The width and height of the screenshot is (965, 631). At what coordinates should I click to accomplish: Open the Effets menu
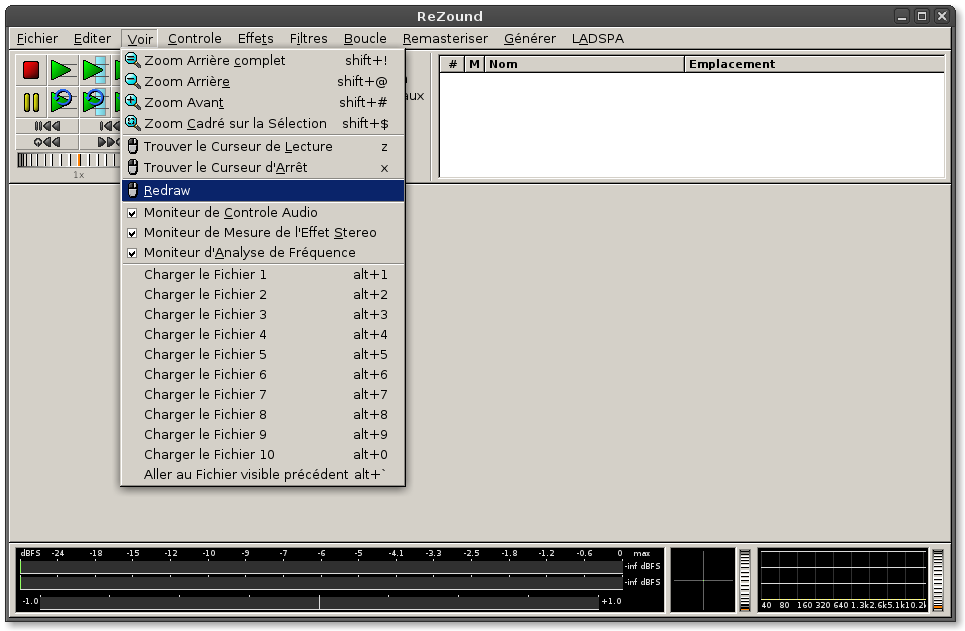(255, 39)
